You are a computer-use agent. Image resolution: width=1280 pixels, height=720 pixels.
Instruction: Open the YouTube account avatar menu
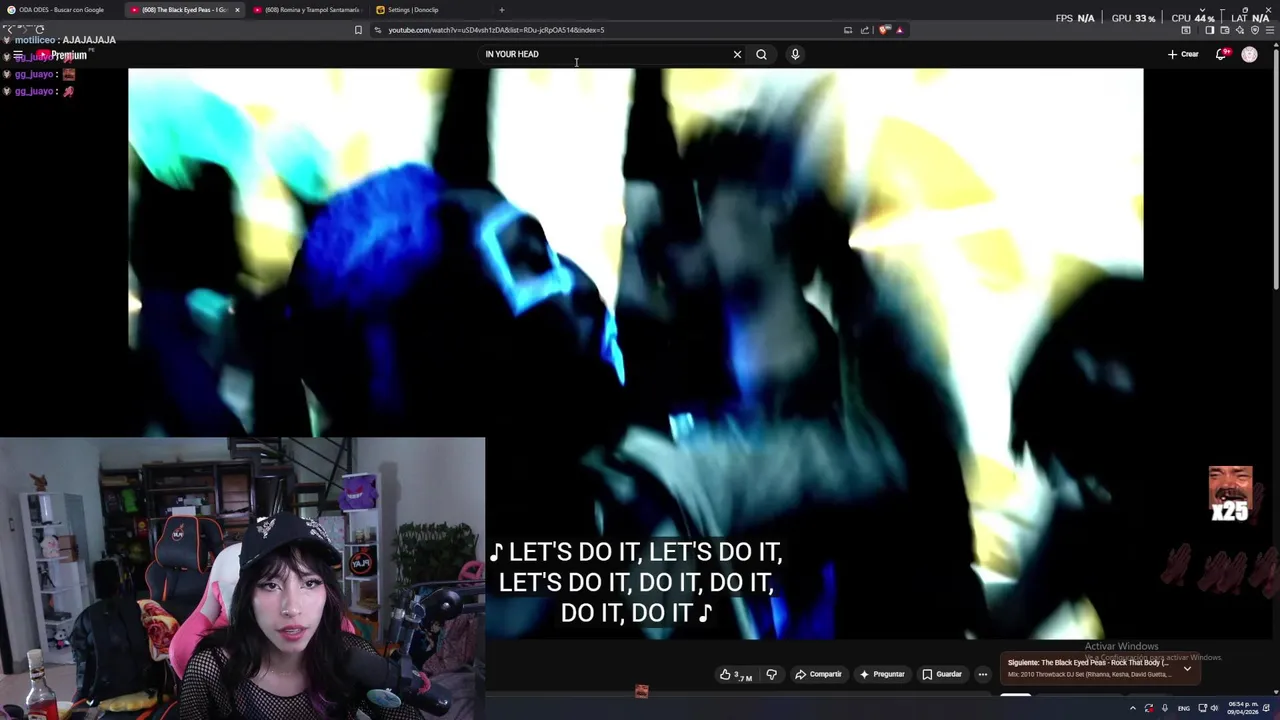tap(1249, 54)
